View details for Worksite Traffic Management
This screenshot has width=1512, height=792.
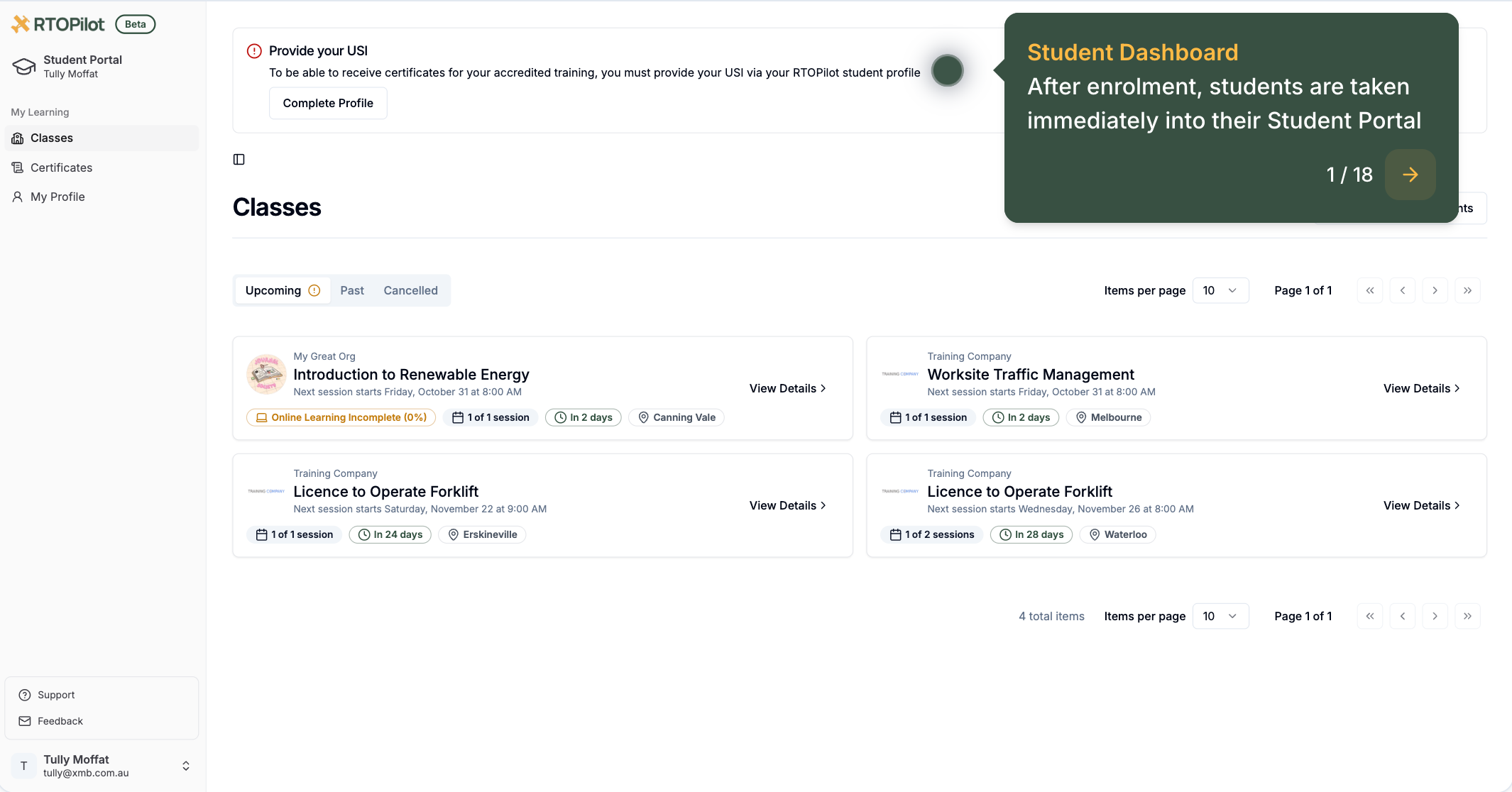pyautogui.click(x=1421, y=388)
